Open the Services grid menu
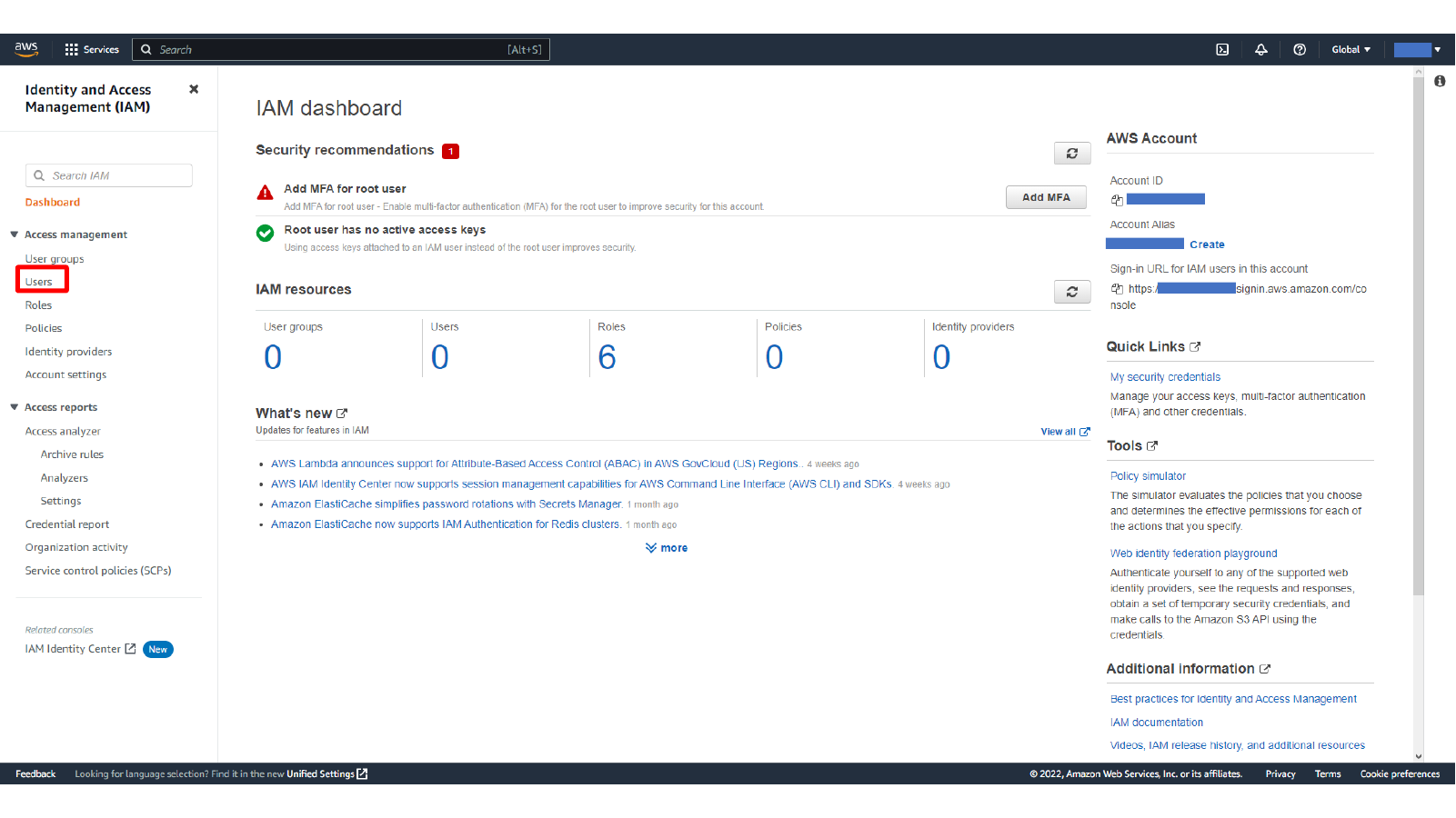 92,50
